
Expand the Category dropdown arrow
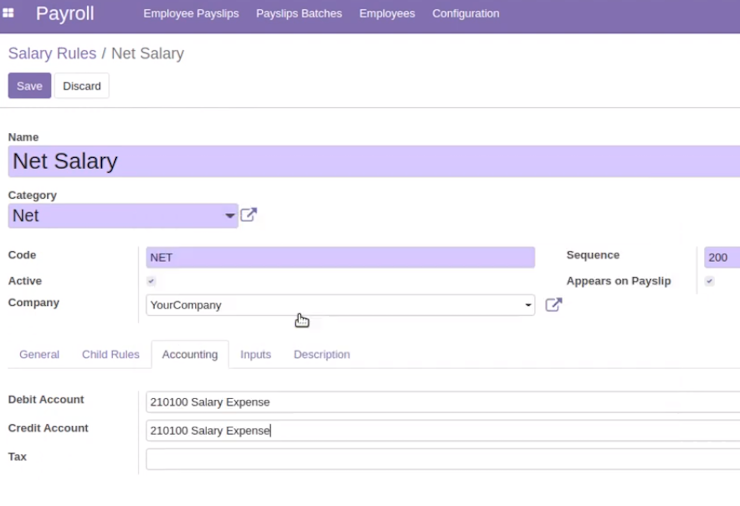coord(230,216)
